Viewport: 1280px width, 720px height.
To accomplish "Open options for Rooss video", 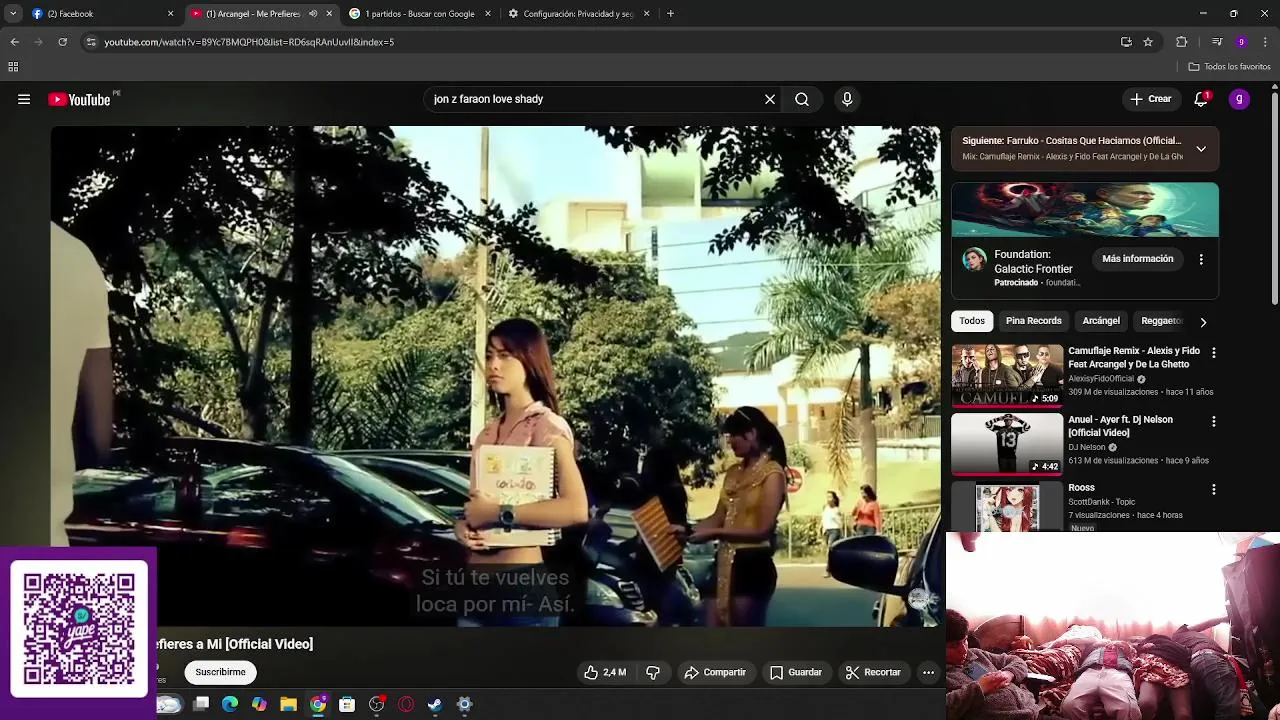I will pos(1214,490).
